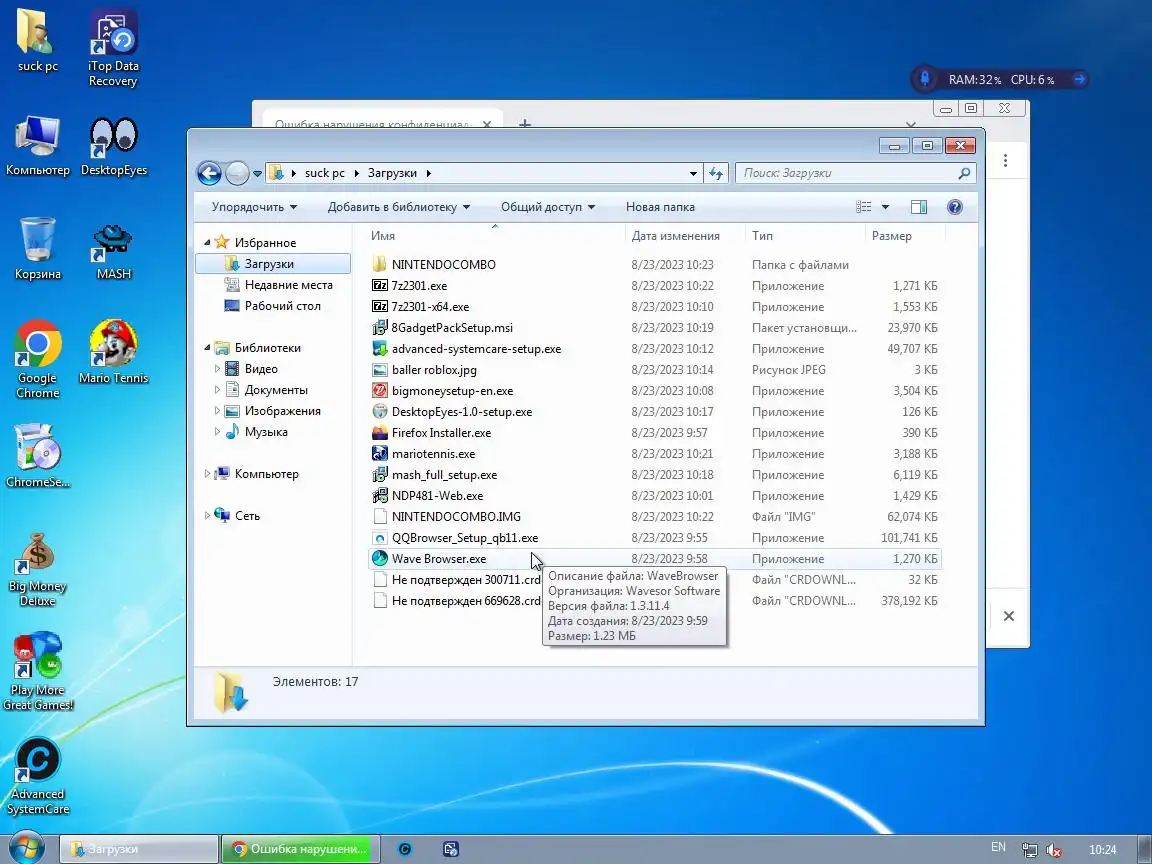
Task: Collapse the Избранное tree section
Action: 207,242
